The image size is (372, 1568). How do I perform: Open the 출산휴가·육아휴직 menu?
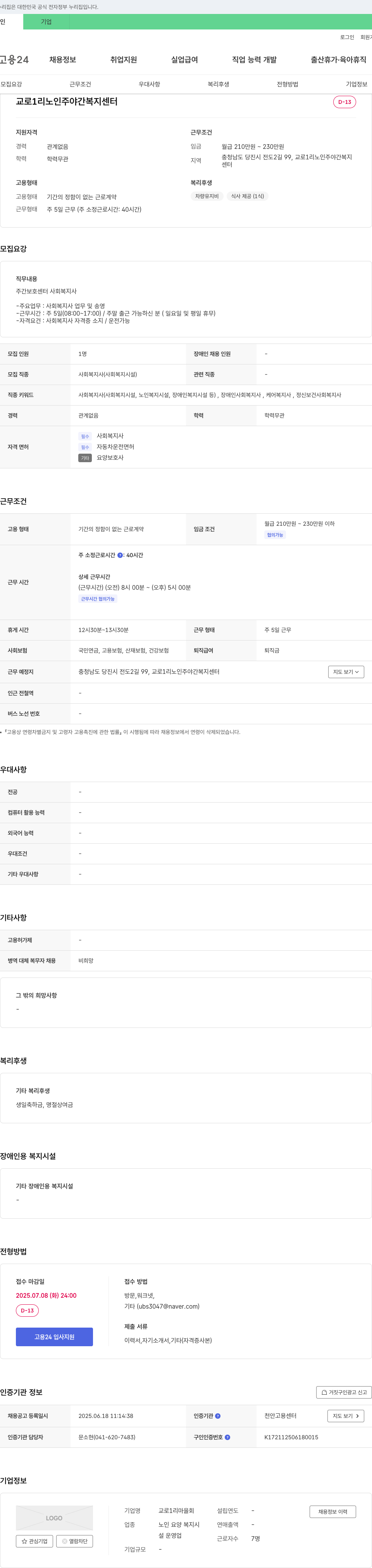339,60
